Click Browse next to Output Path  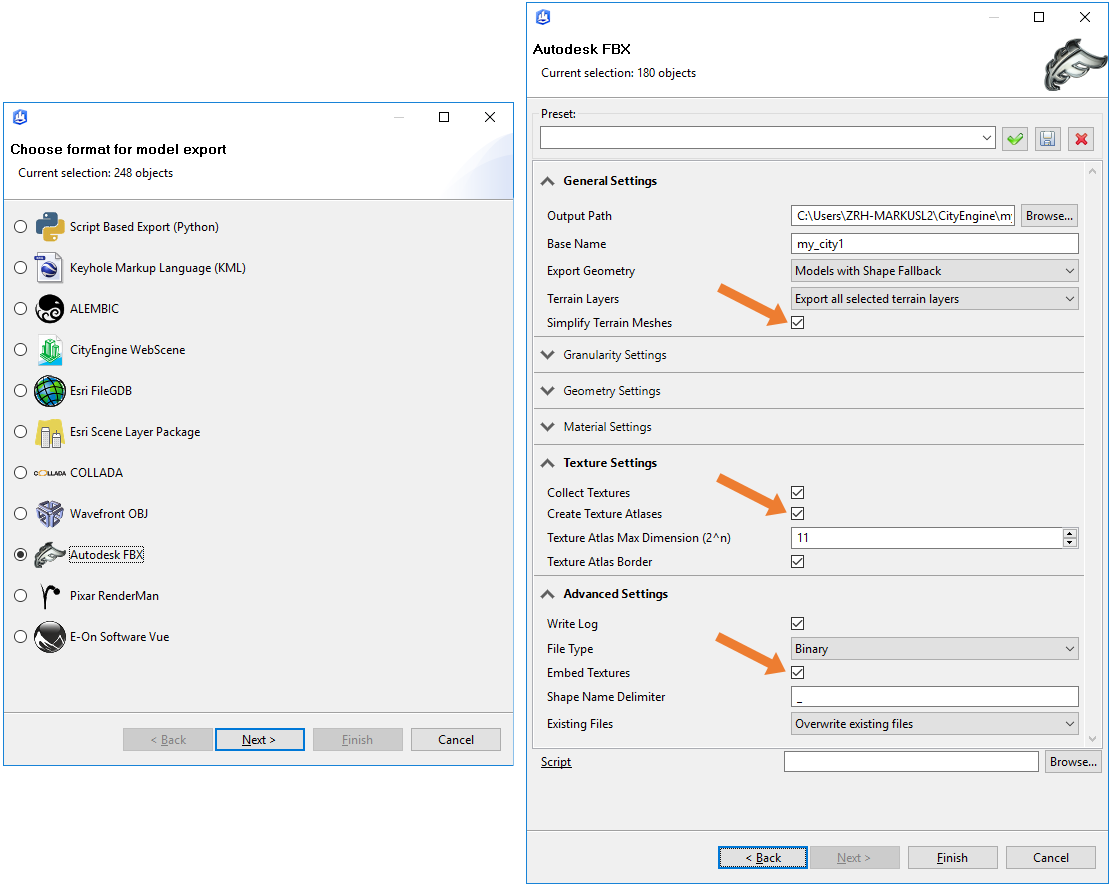coord(1049,216)
